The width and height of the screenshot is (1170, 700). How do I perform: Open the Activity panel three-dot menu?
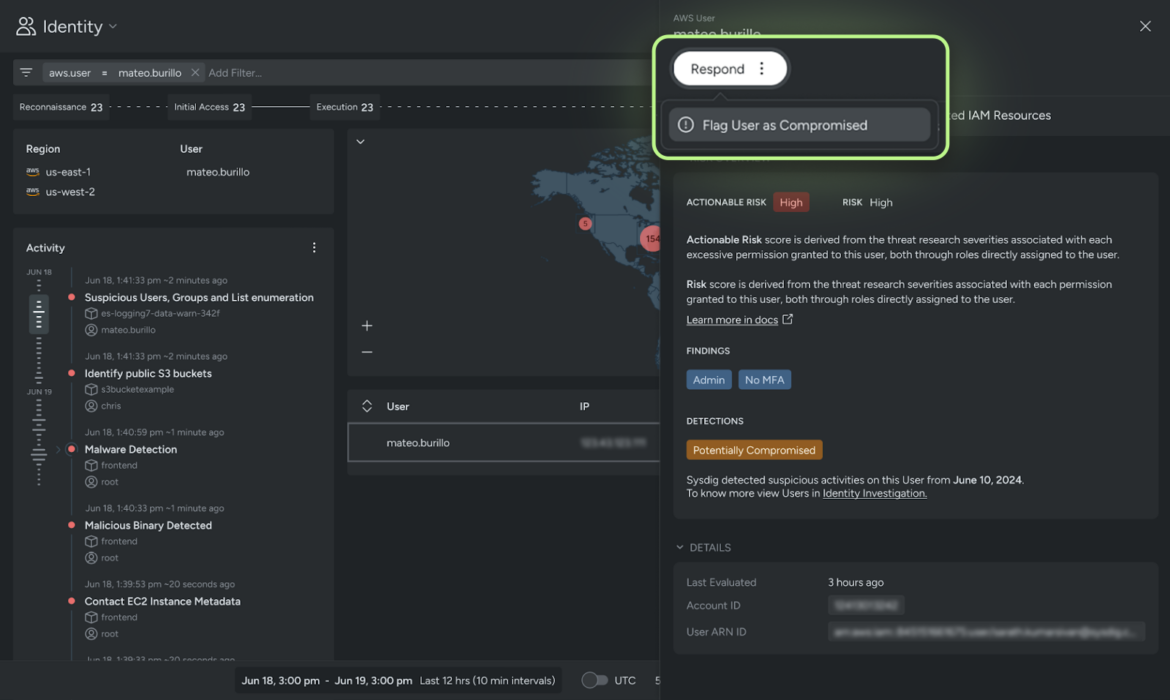click(314, 247)
